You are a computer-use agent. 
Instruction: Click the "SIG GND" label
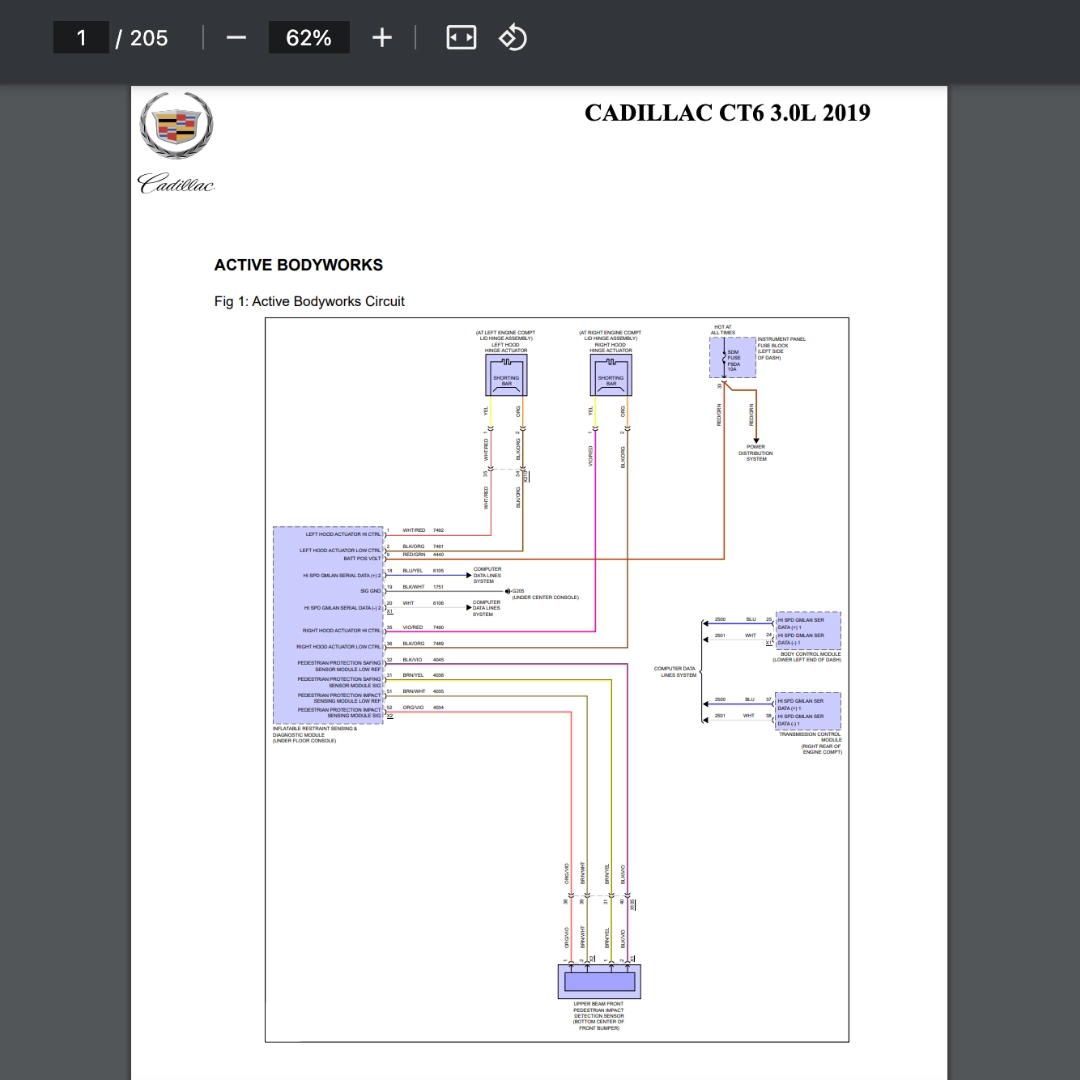pos(371,591)
